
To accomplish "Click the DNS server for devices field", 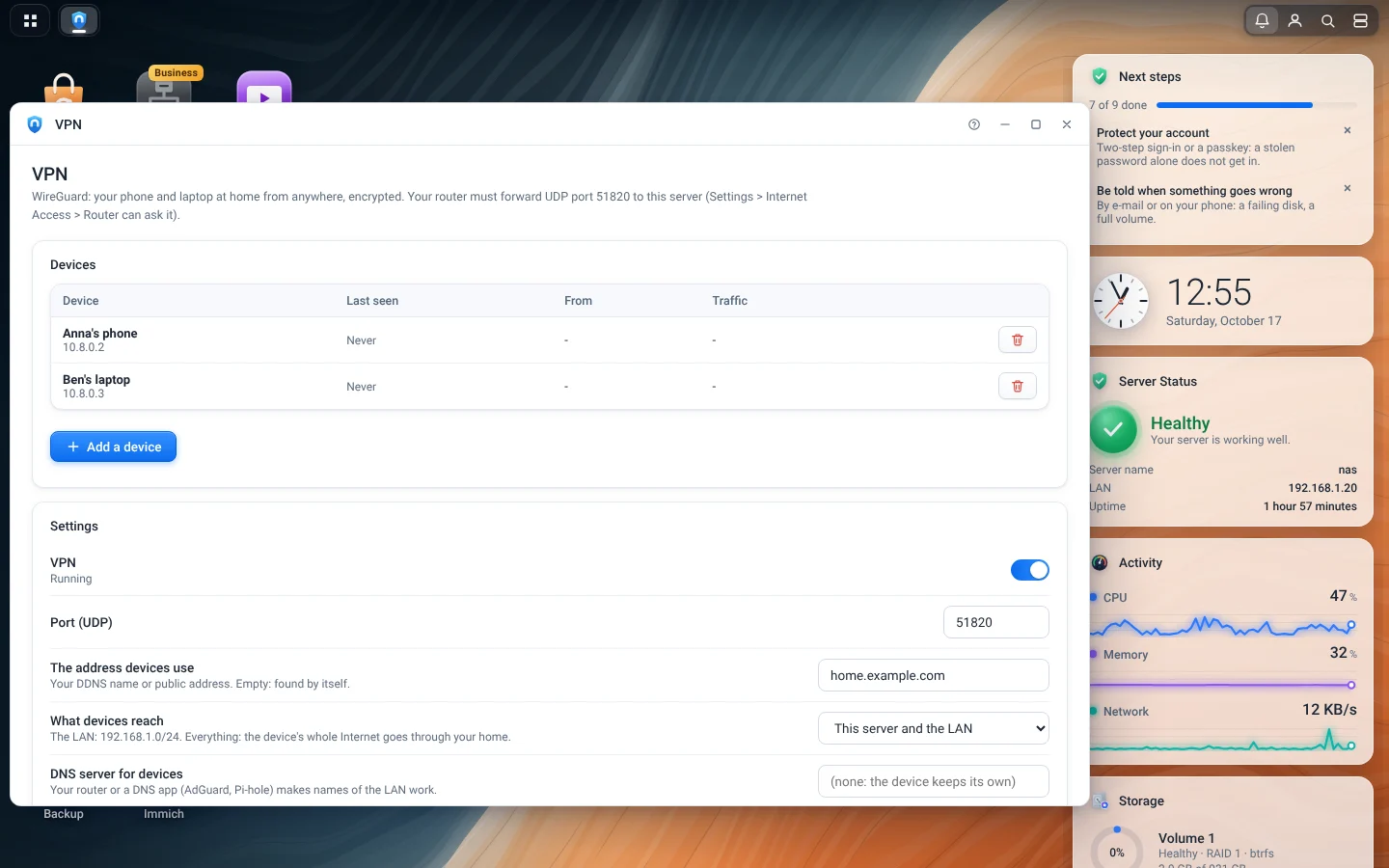I will (934, 781).
